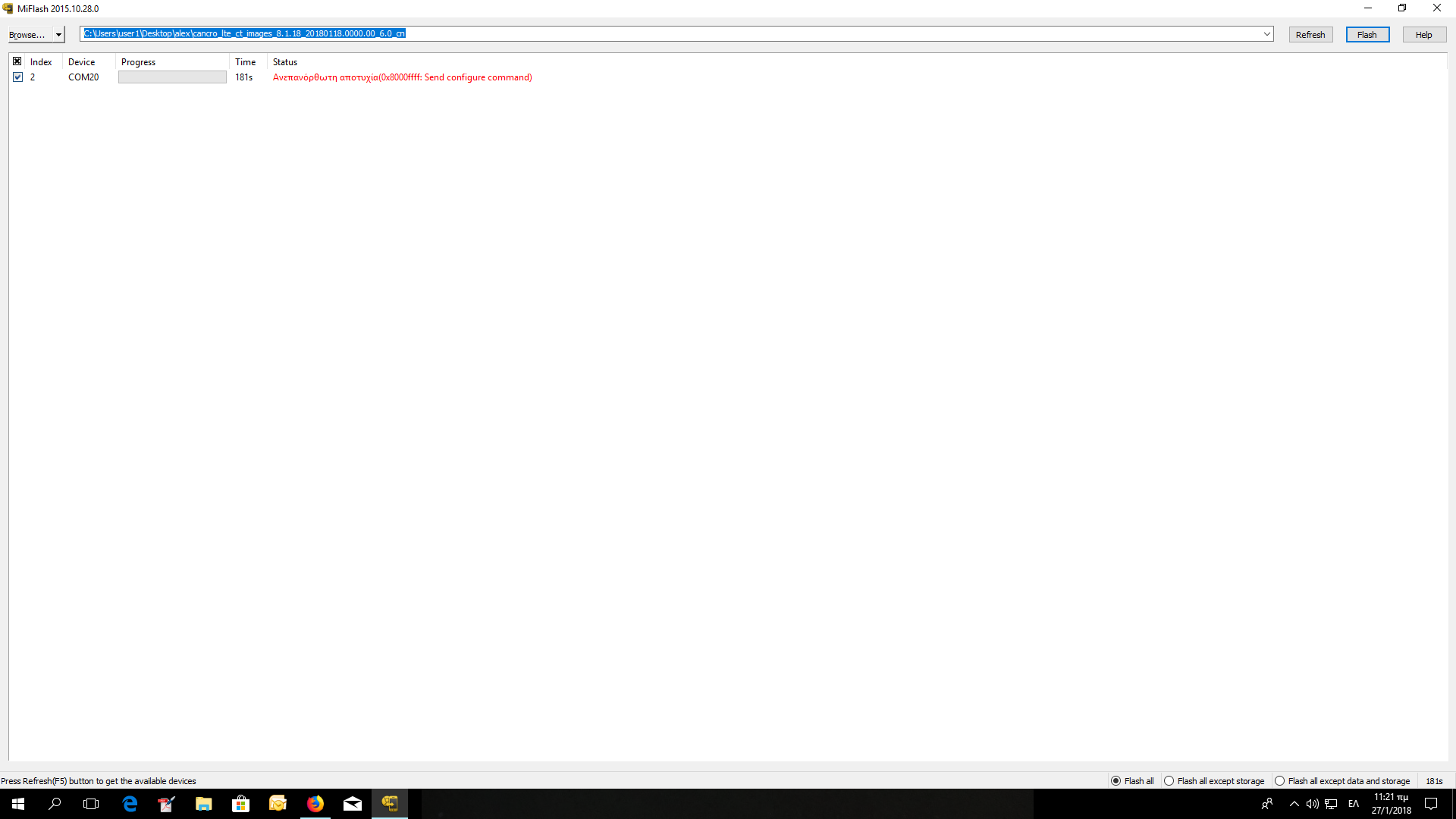The height and width of the screenshot is (819, 1456).
Task: Select Flash all except storage option
Action: click(1169, 781)
